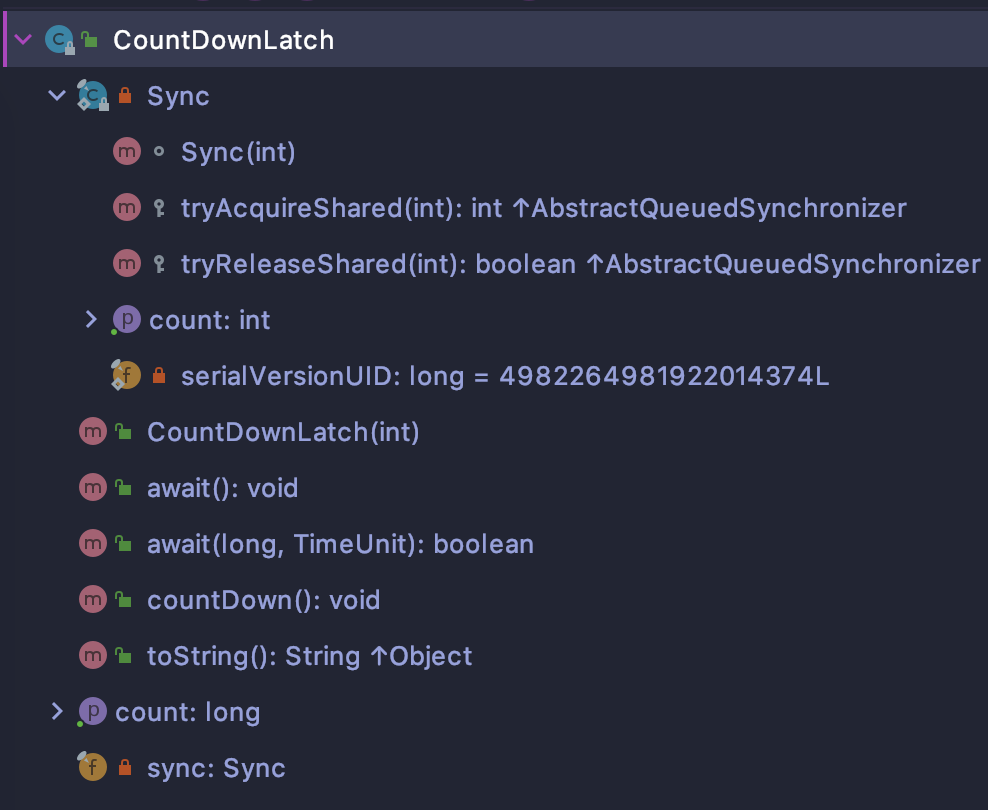Click package-private dot icon beside Sync(int)
The height and width of the screenshot is (810, 988).
[159, 152]
